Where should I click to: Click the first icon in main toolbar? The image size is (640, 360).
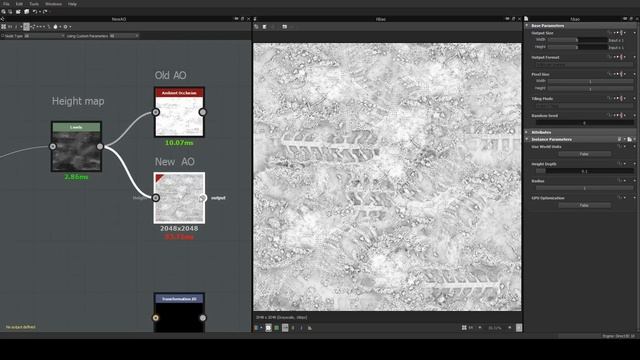click(x=3, y=12)
